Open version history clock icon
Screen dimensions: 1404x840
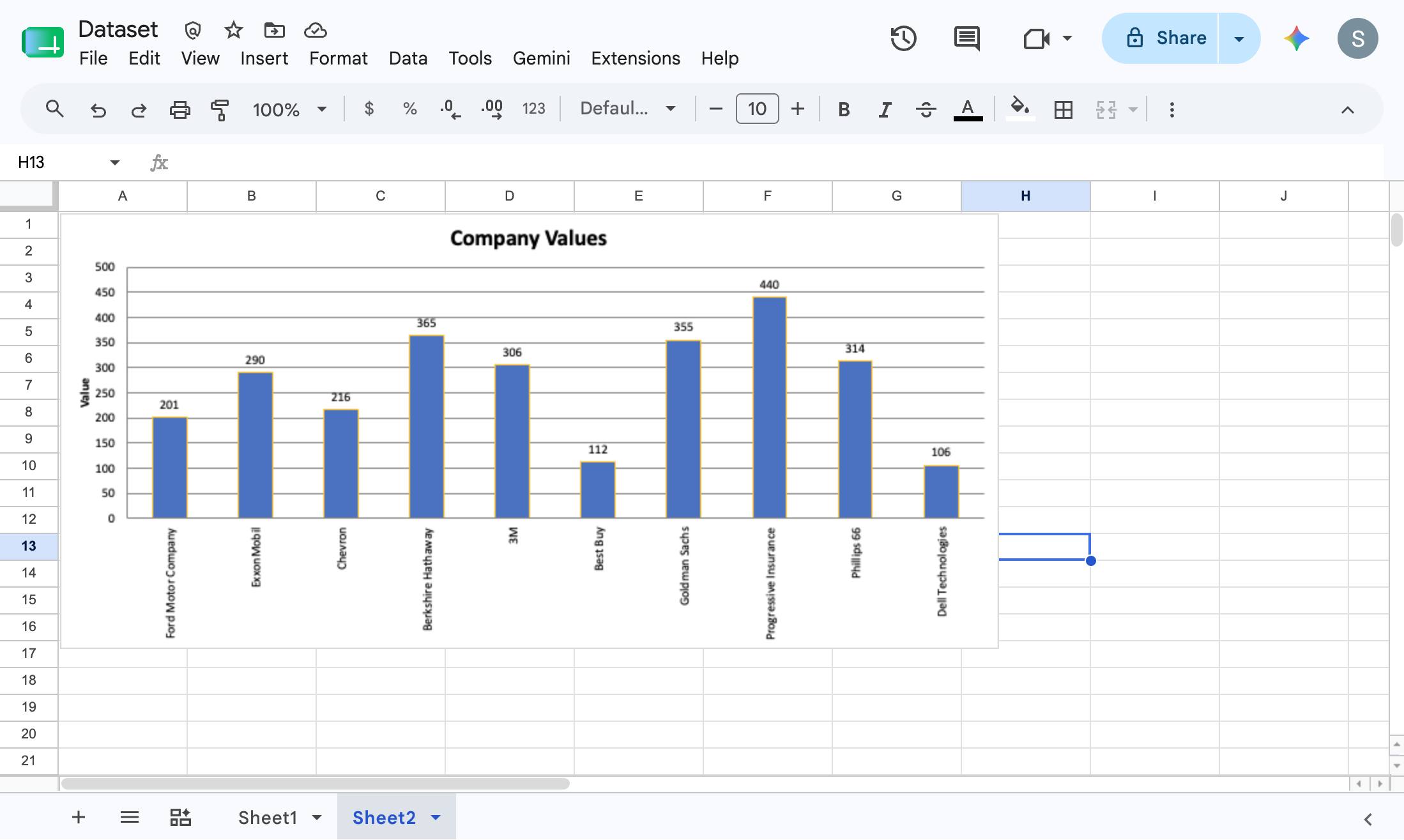click(x=903, y=38)
